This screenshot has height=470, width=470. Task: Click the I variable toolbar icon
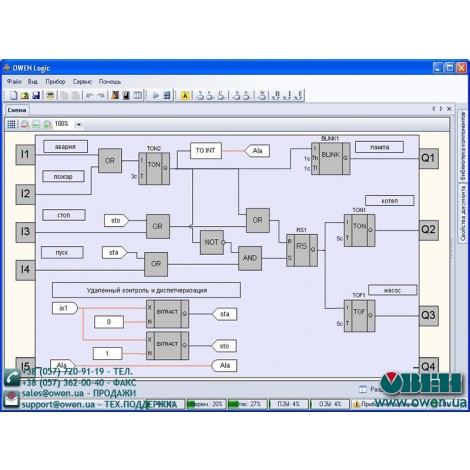tap(287, 96)
